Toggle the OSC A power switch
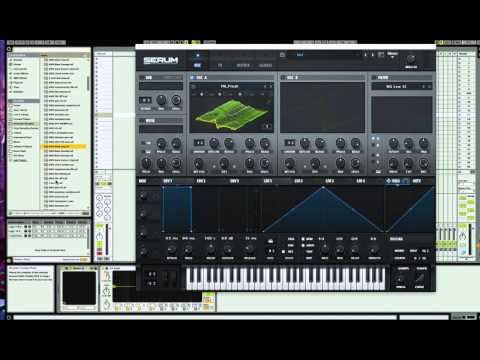Viewport: 480px width, 360px height. (192, 77)
